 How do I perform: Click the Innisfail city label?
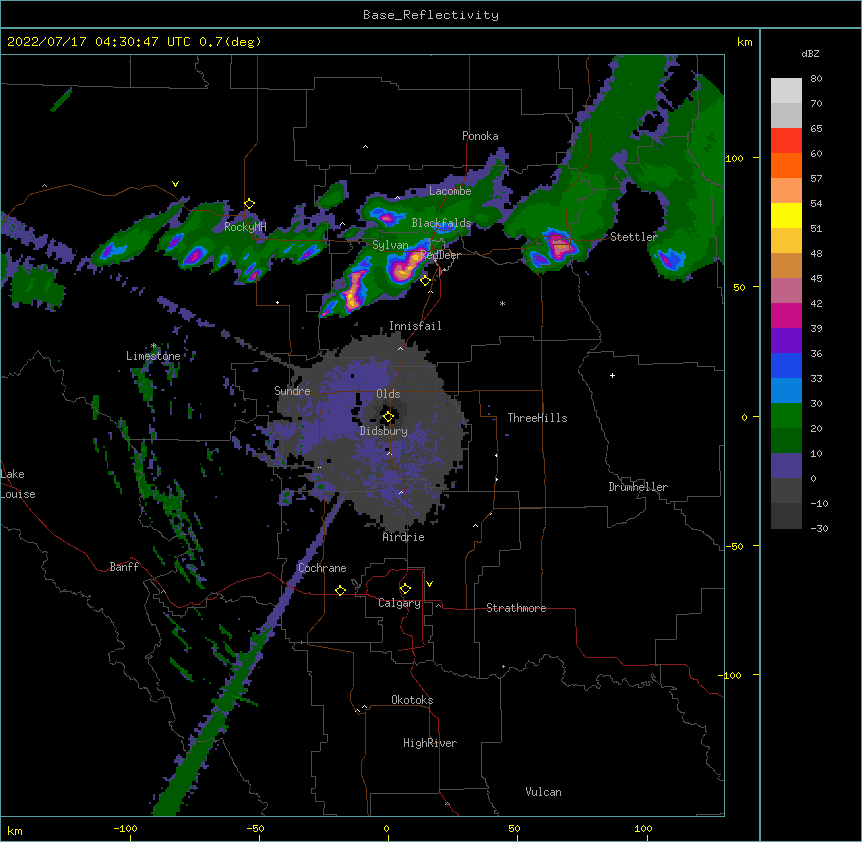point(415,326)
